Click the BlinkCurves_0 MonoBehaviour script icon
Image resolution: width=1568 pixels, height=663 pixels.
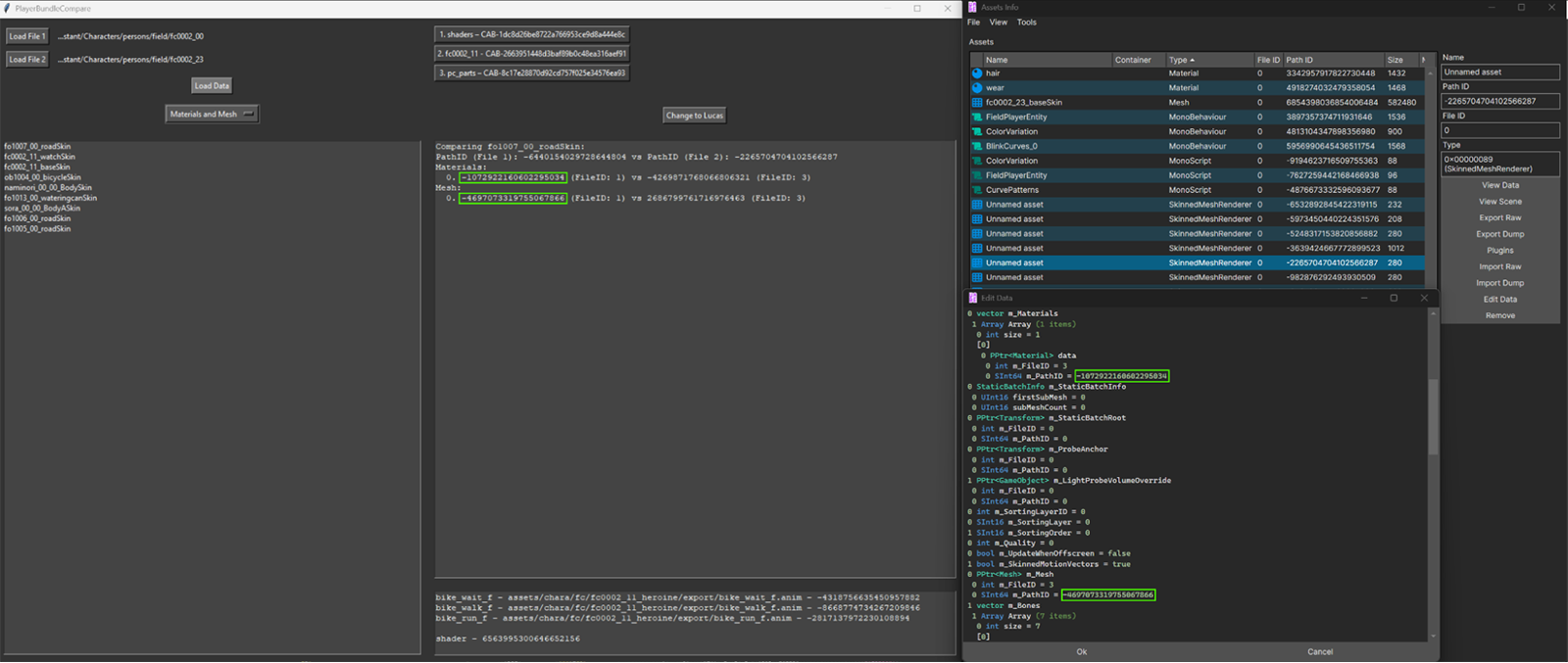[x=977, y=146]
